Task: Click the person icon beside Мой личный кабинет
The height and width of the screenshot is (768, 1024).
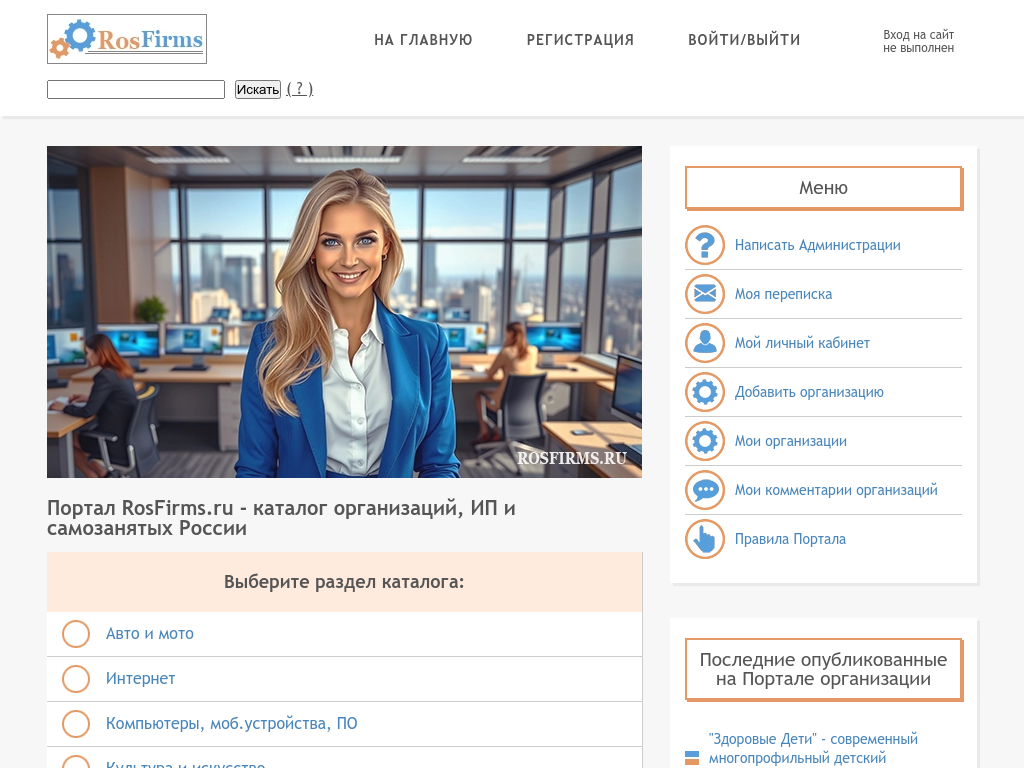Action: point(705,343)
